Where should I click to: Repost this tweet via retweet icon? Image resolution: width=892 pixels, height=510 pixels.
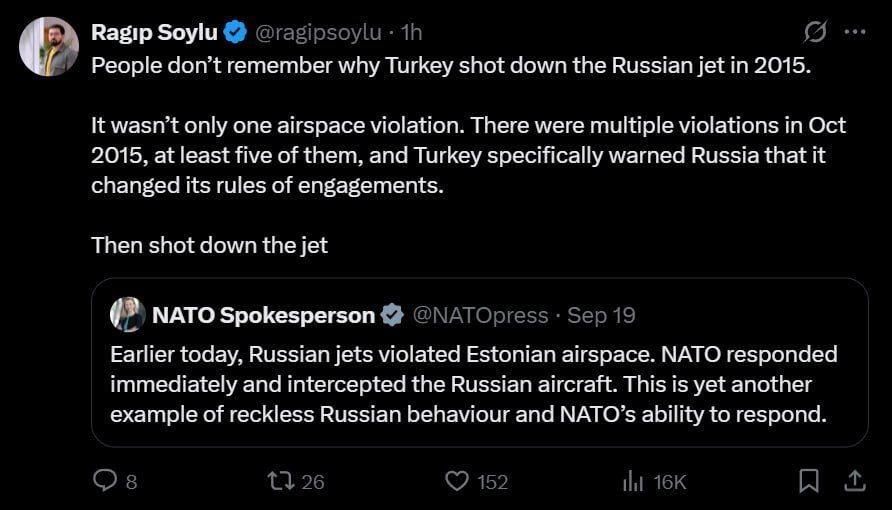pos(282,481)
